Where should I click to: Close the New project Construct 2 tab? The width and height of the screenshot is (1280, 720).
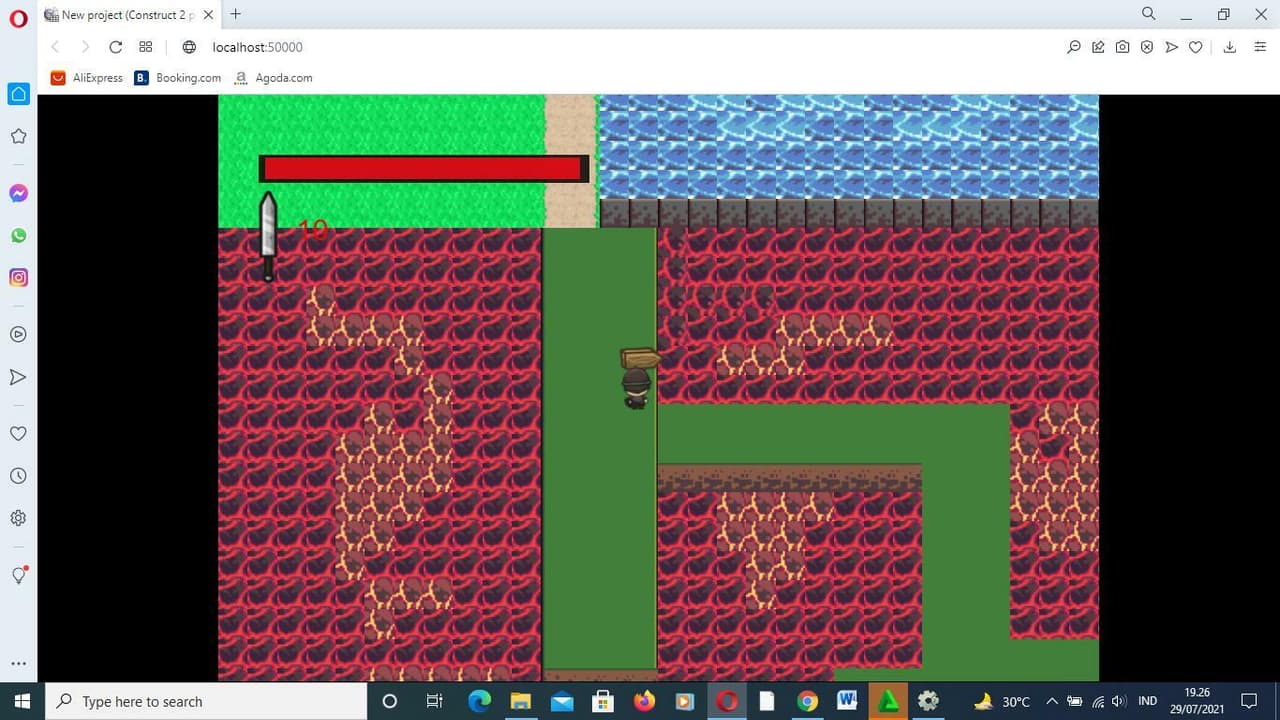tap(208, 15)
